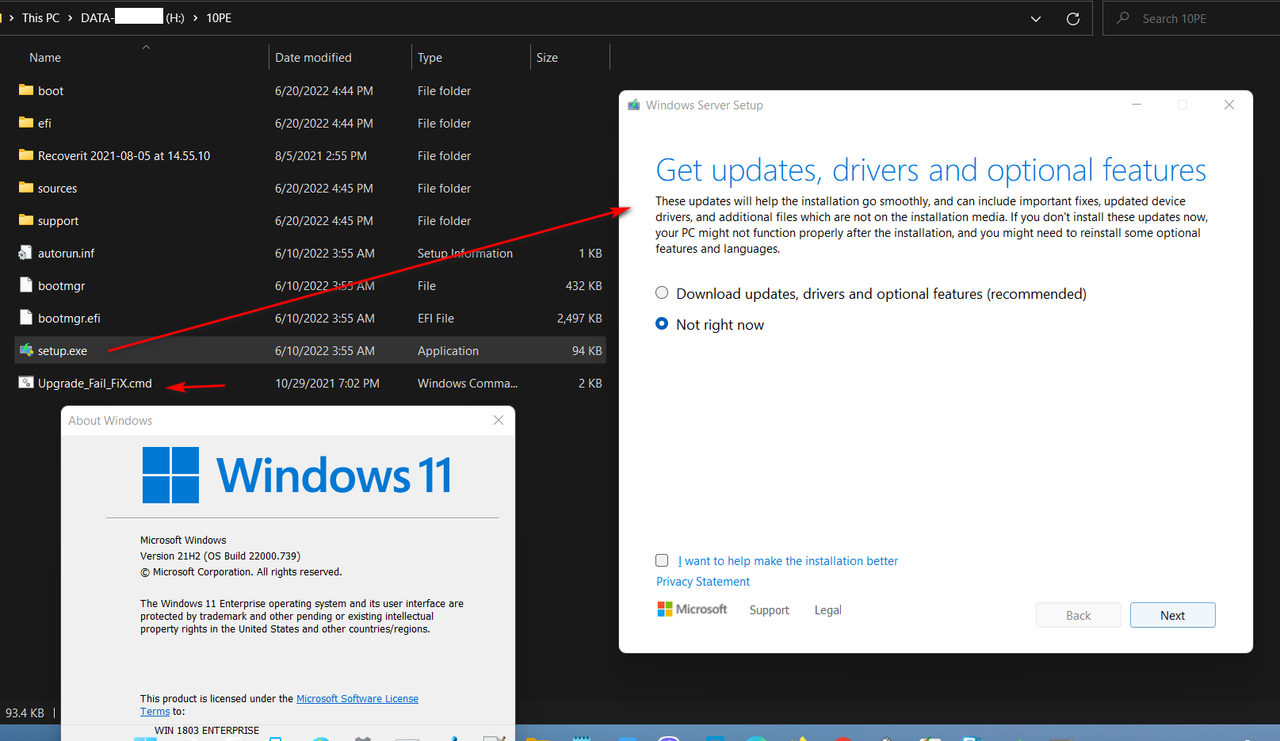
Task: Navigate to This PC in breadcrumb
Action: [x=40, y=18]
